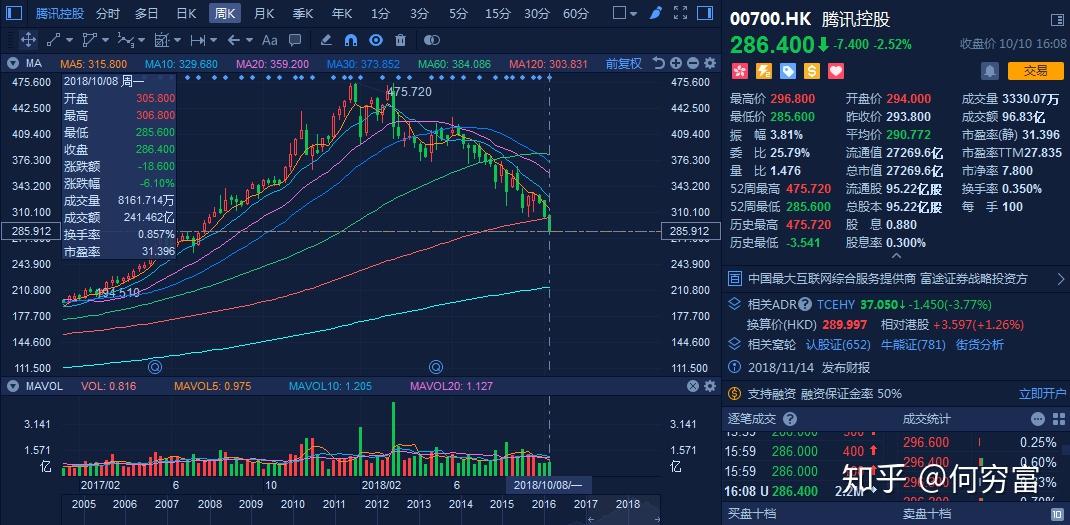Add a comment bubble annotation
This screenshot has width=1070, height=525.
pos(295,40)
